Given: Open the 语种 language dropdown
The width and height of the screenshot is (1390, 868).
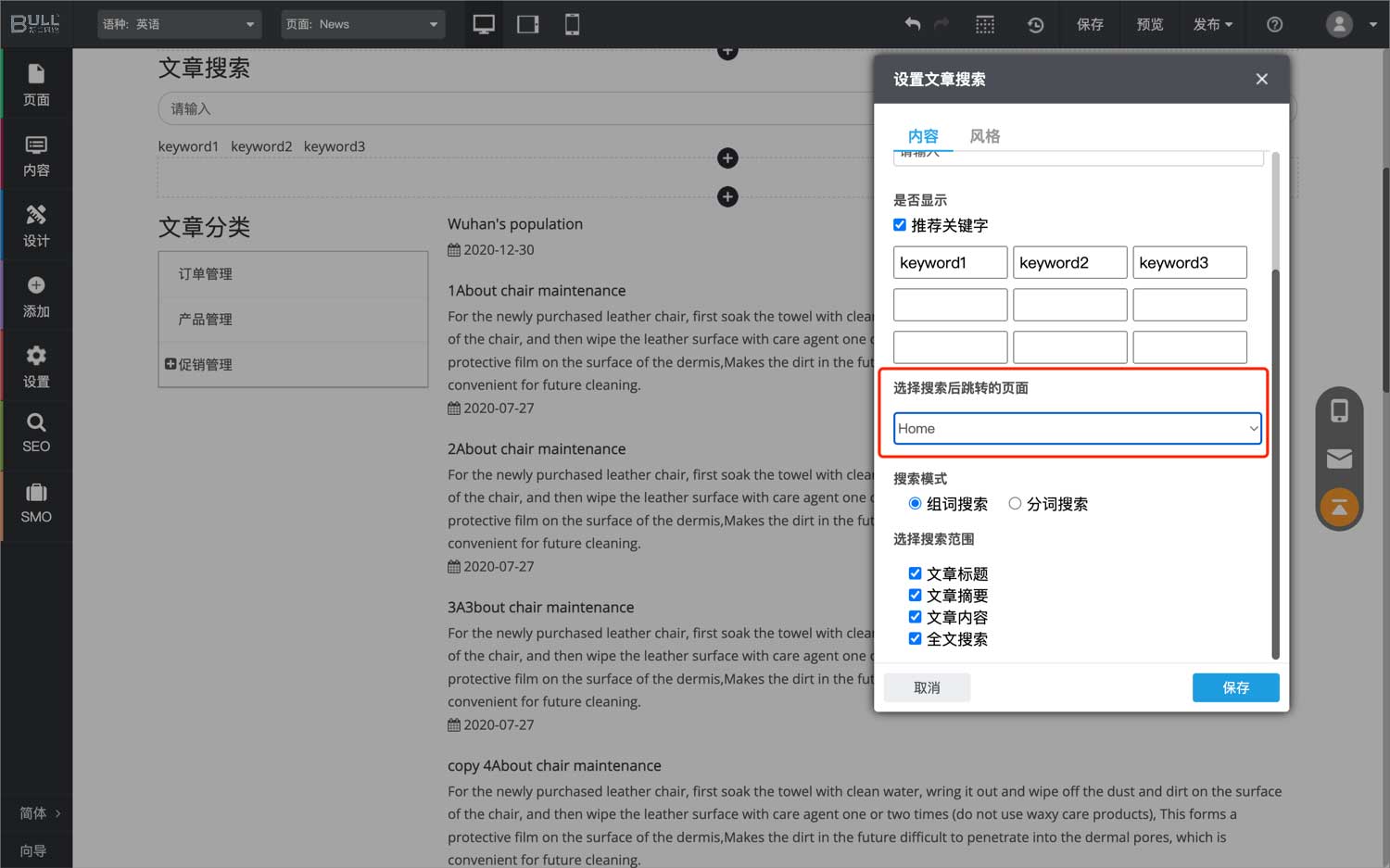Looking at the screenshot, I should point(179,25).
